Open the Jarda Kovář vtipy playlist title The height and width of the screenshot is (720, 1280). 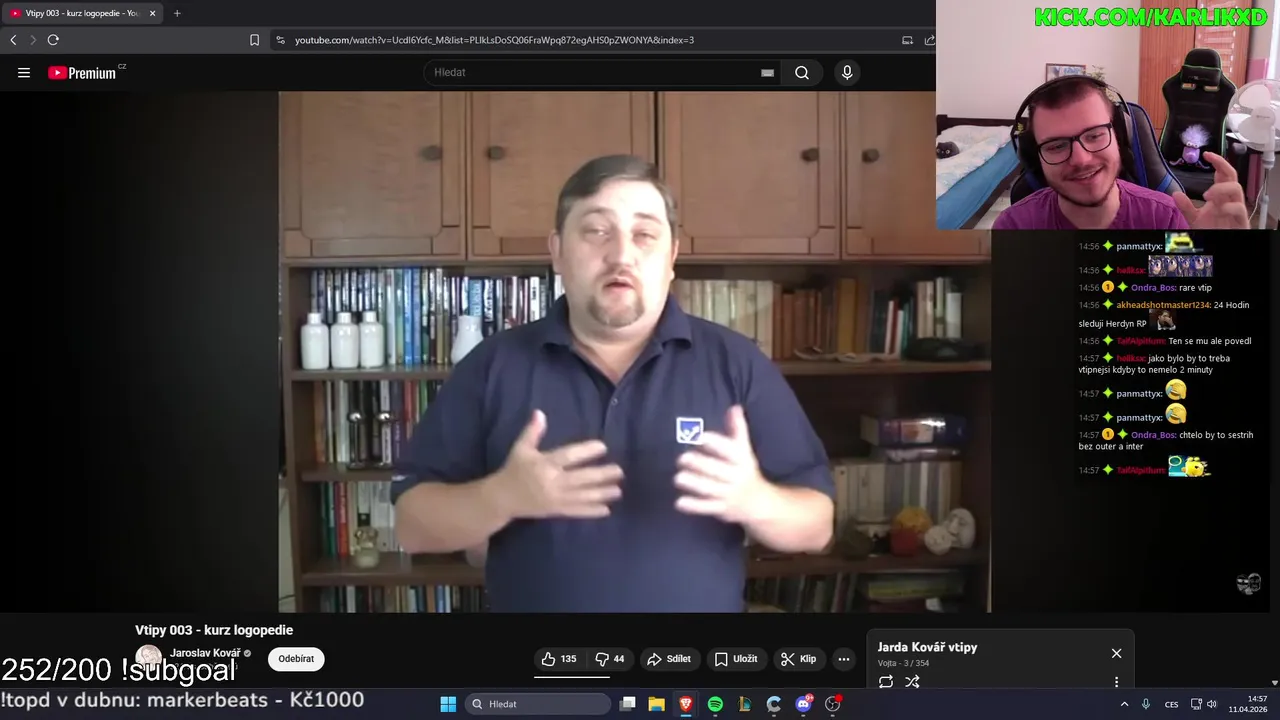coord(927,647)
